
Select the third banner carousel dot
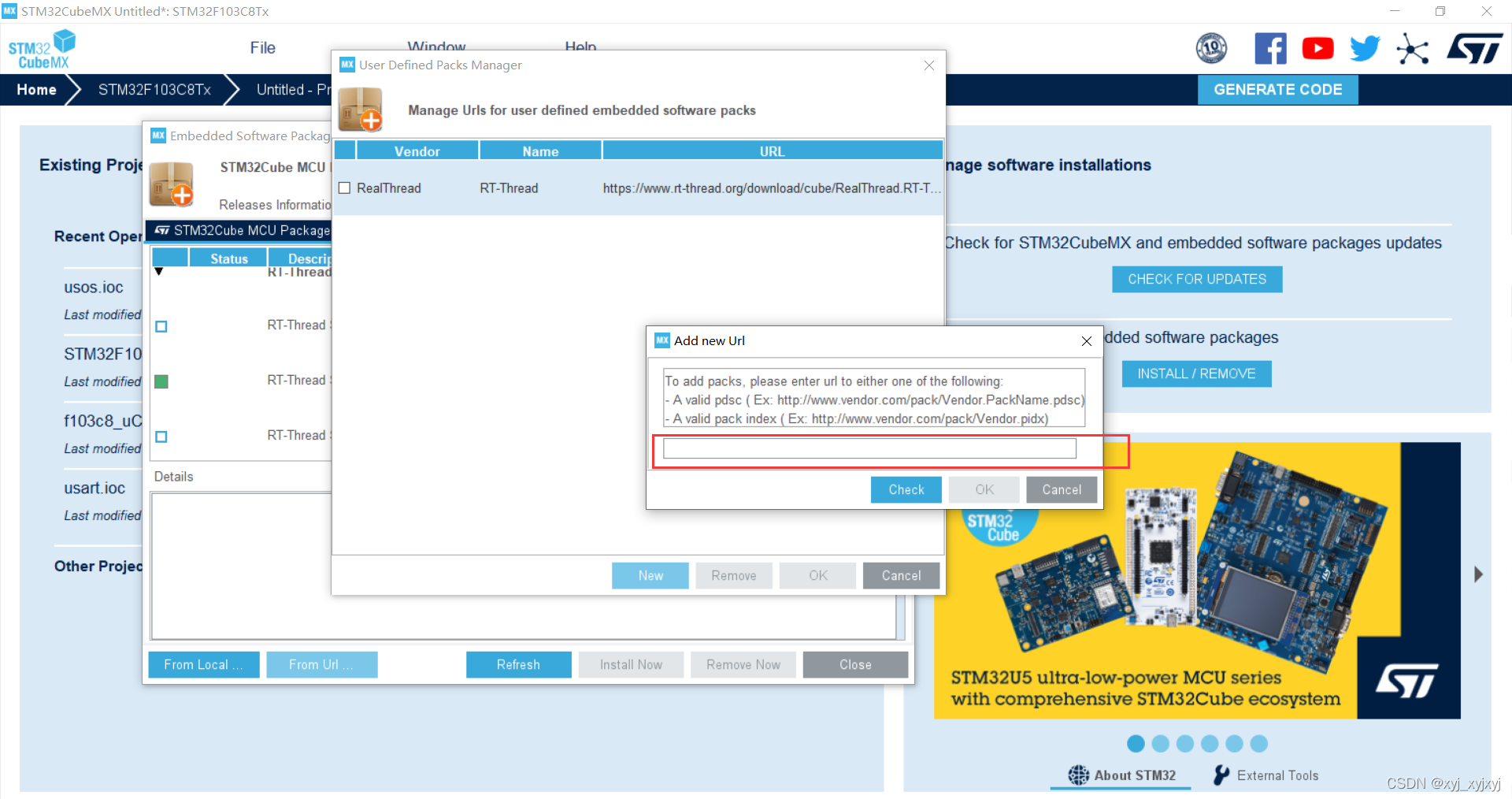[1185, 743]
